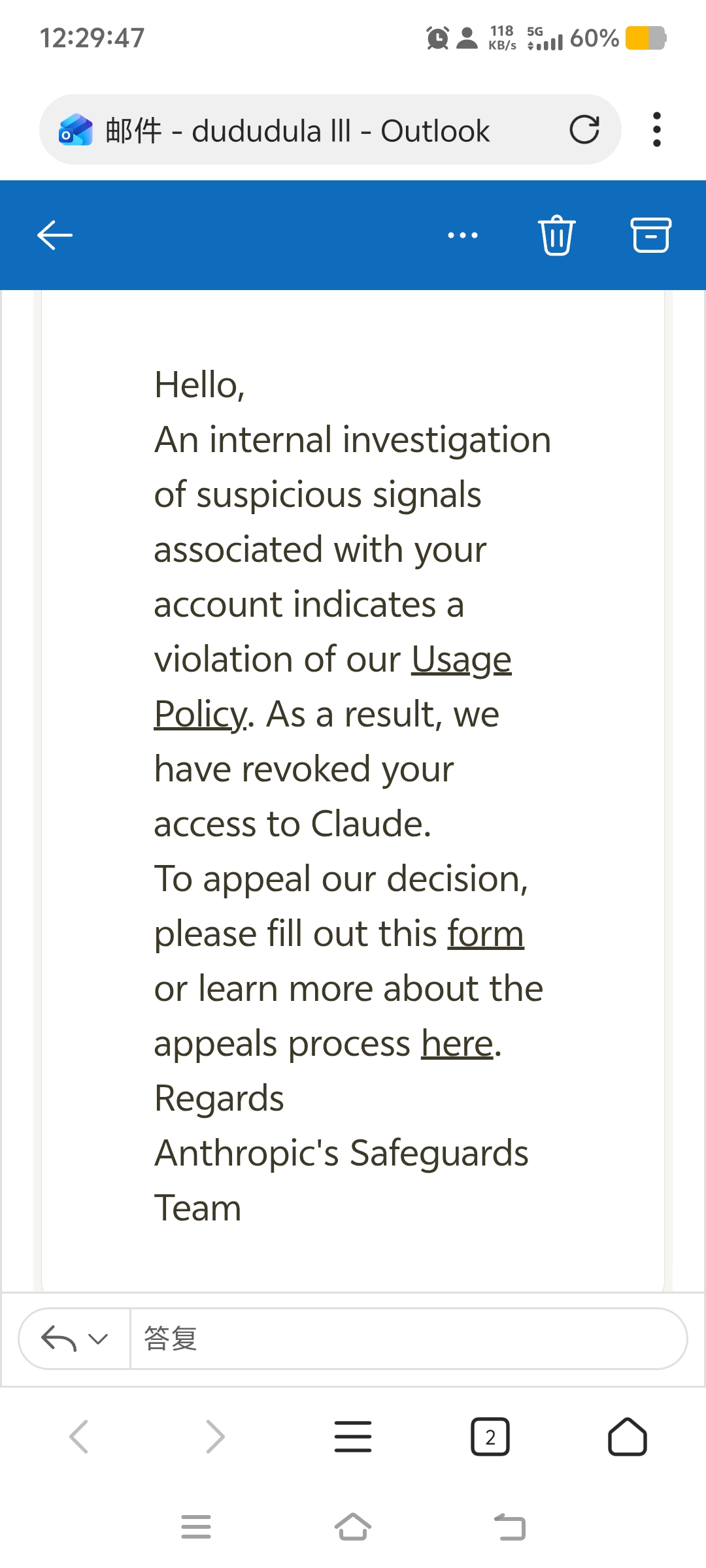Image resolution: width=706 pixels, height=1568 pixels.
Task: Tap the address bar page title
Action: tap(297, 131)
